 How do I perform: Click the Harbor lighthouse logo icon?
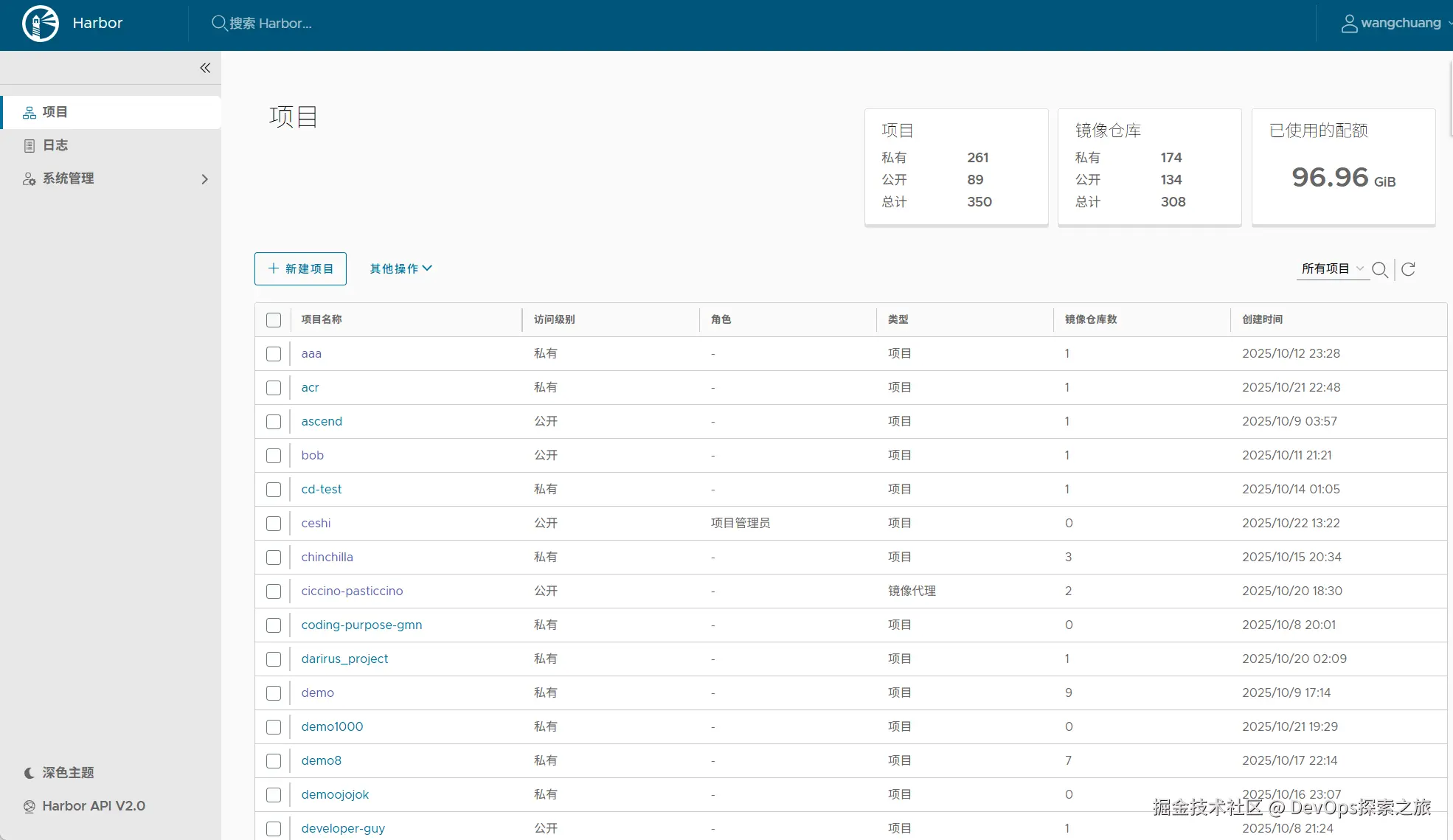click(x=41, y=24)
